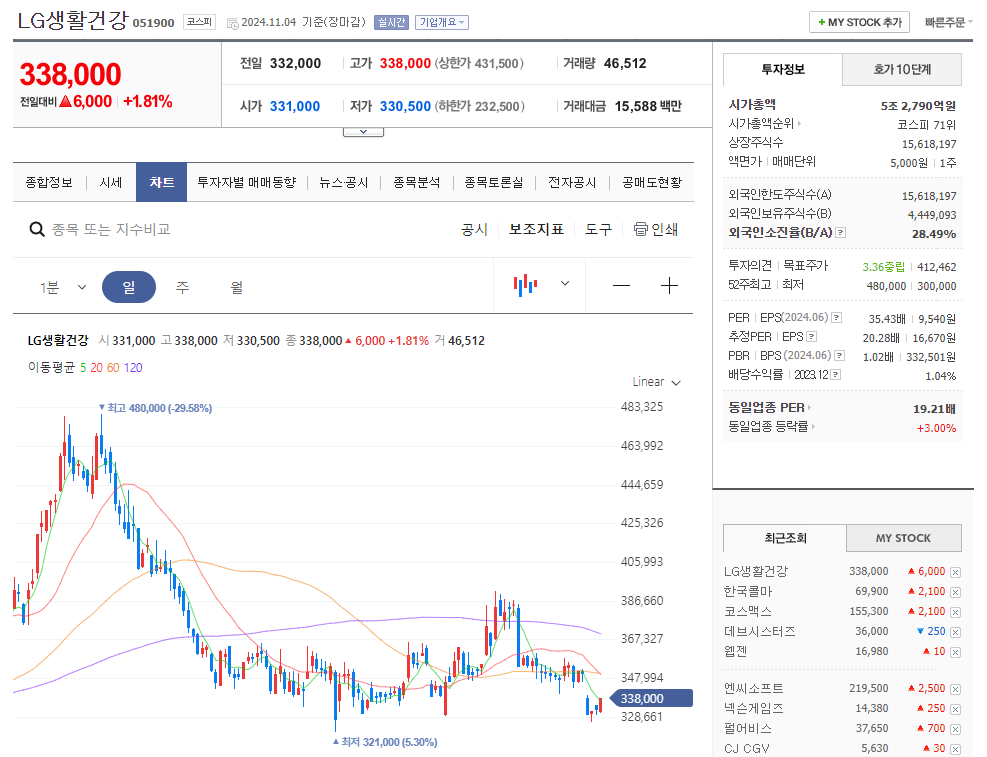Open 한국콜마 in recent list

(x=748, y=592)
